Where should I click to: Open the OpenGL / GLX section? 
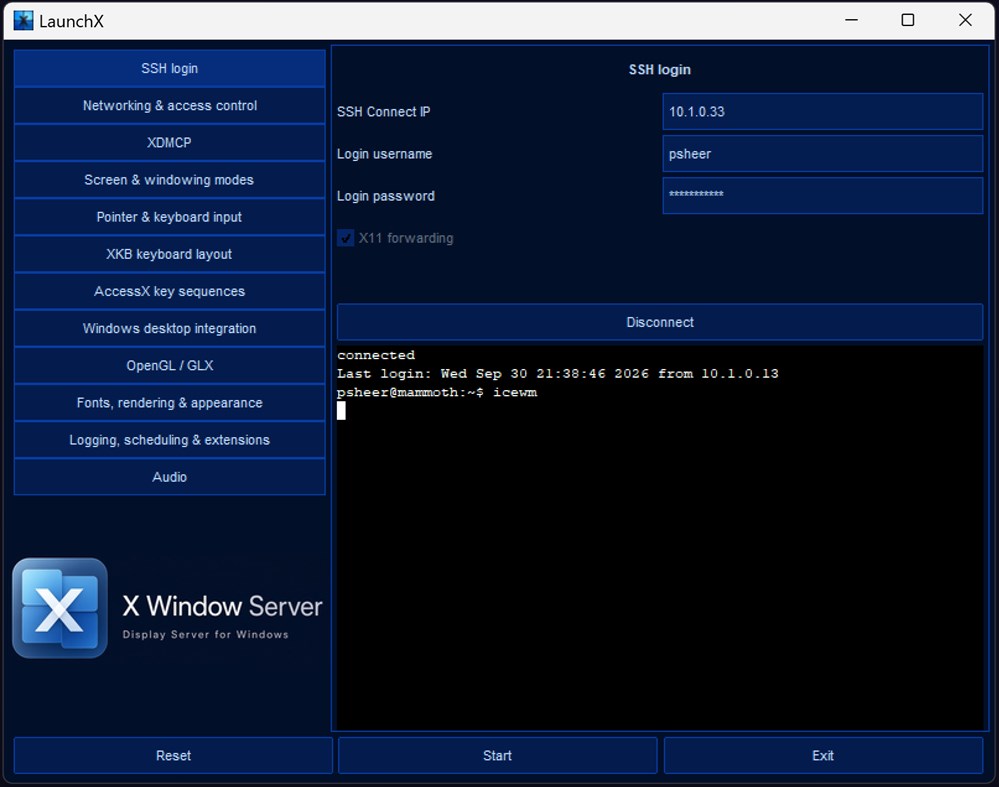(169, 365)
